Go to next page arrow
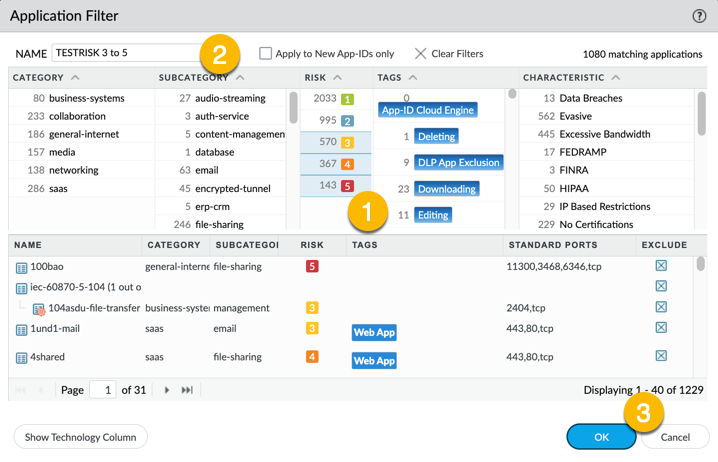Viewport: 718px width, 462px height. pos(167,390)
